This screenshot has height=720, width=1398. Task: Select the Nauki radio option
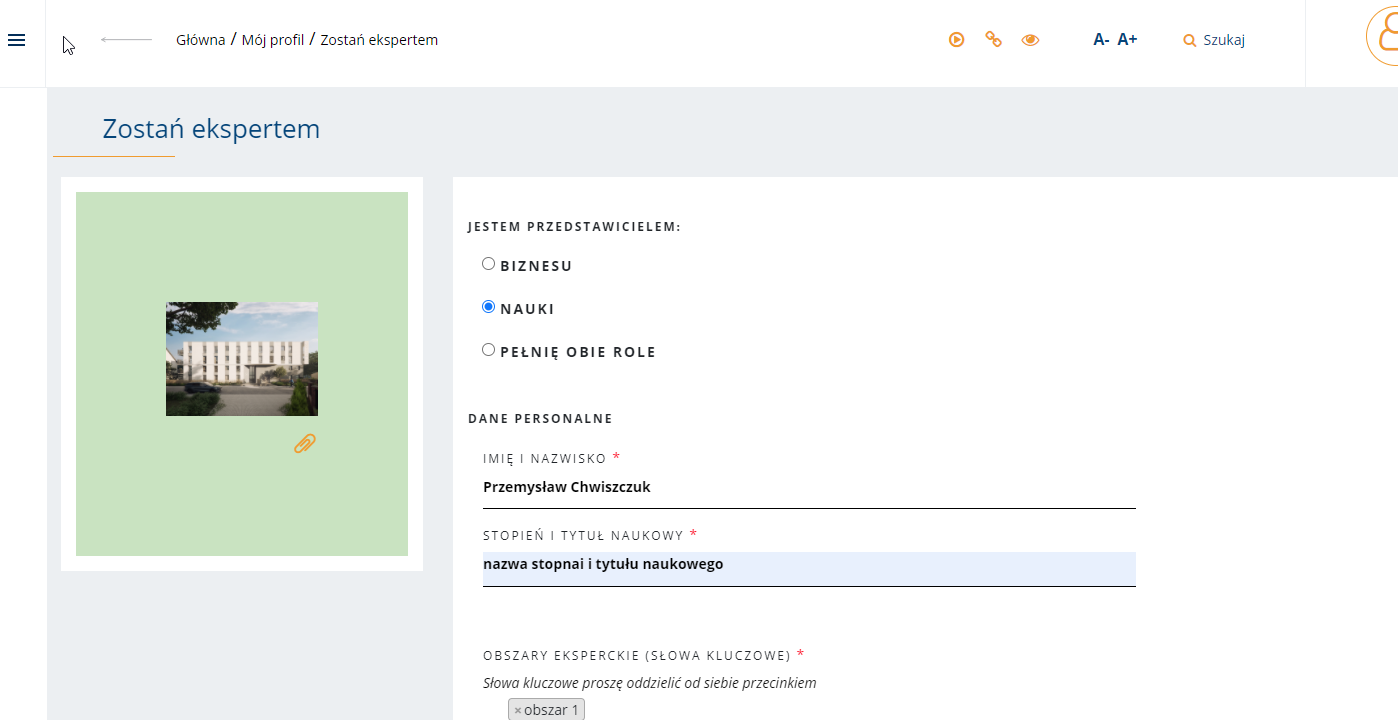click(489, 307)
